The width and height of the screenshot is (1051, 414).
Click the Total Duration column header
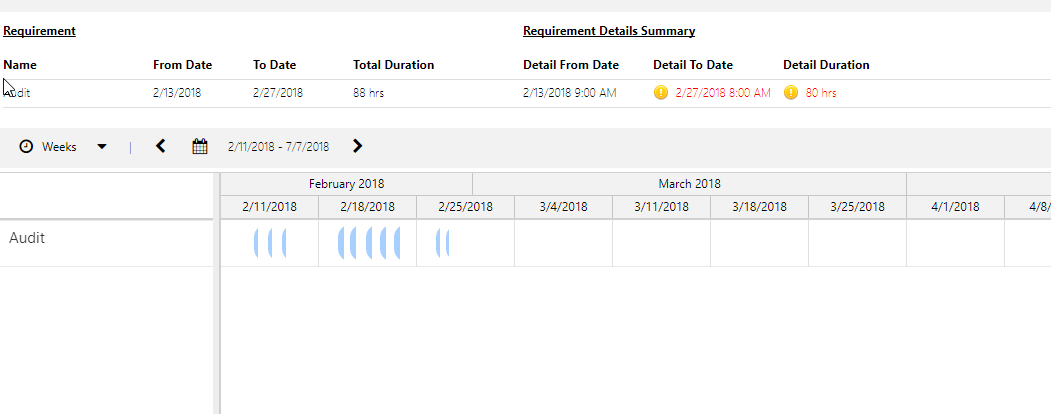point(393,65)
